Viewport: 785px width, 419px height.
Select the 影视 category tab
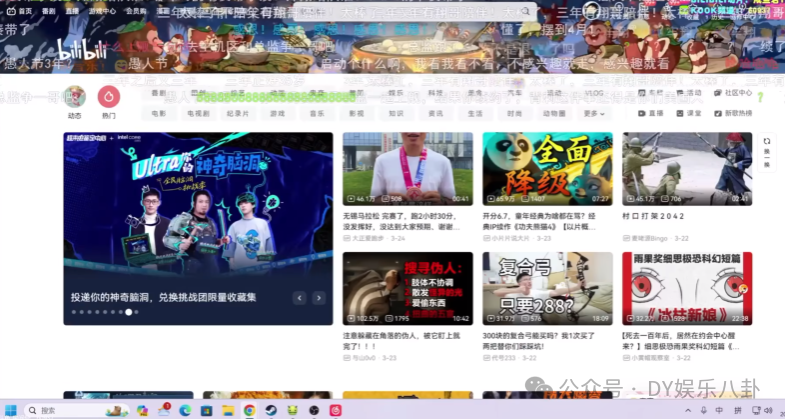[356, 114]
